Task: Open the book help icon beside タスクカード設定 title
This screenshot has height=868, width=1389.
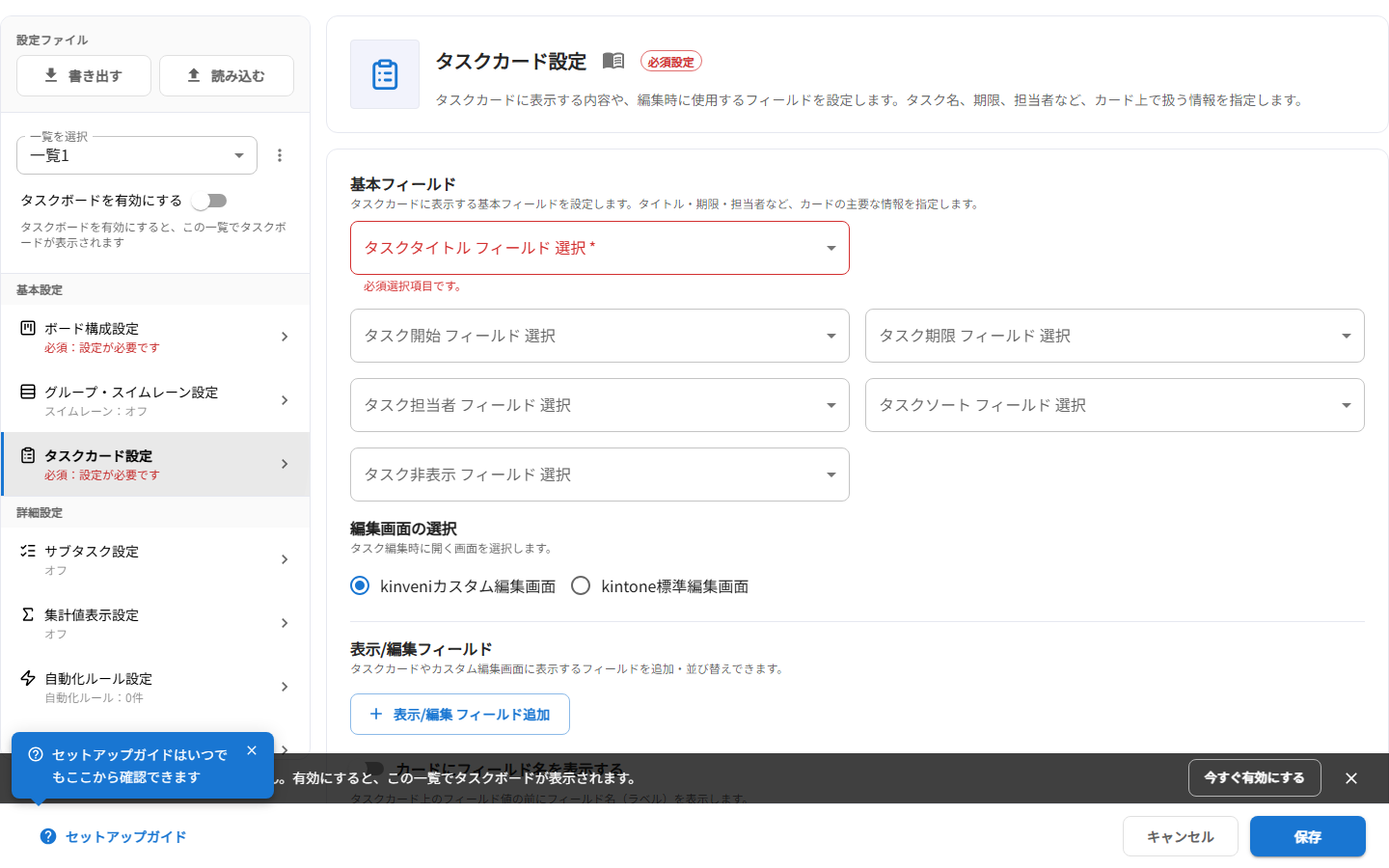Action: [x=613, y=61]
